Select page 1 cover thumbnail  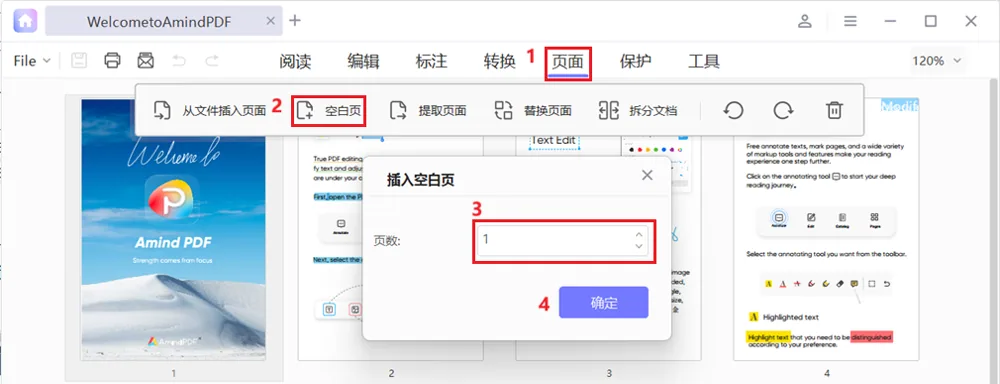[x=173, y=230]
